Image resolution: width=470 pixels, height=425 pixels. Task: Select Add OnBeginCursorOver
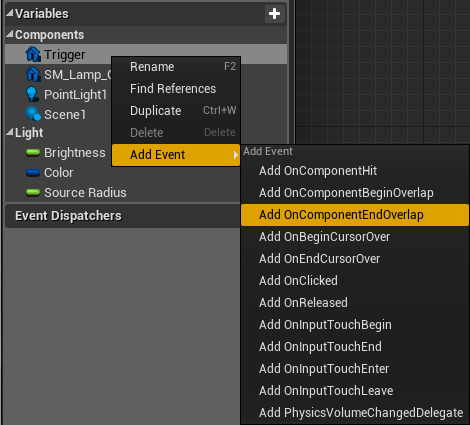tap(355, 237)
